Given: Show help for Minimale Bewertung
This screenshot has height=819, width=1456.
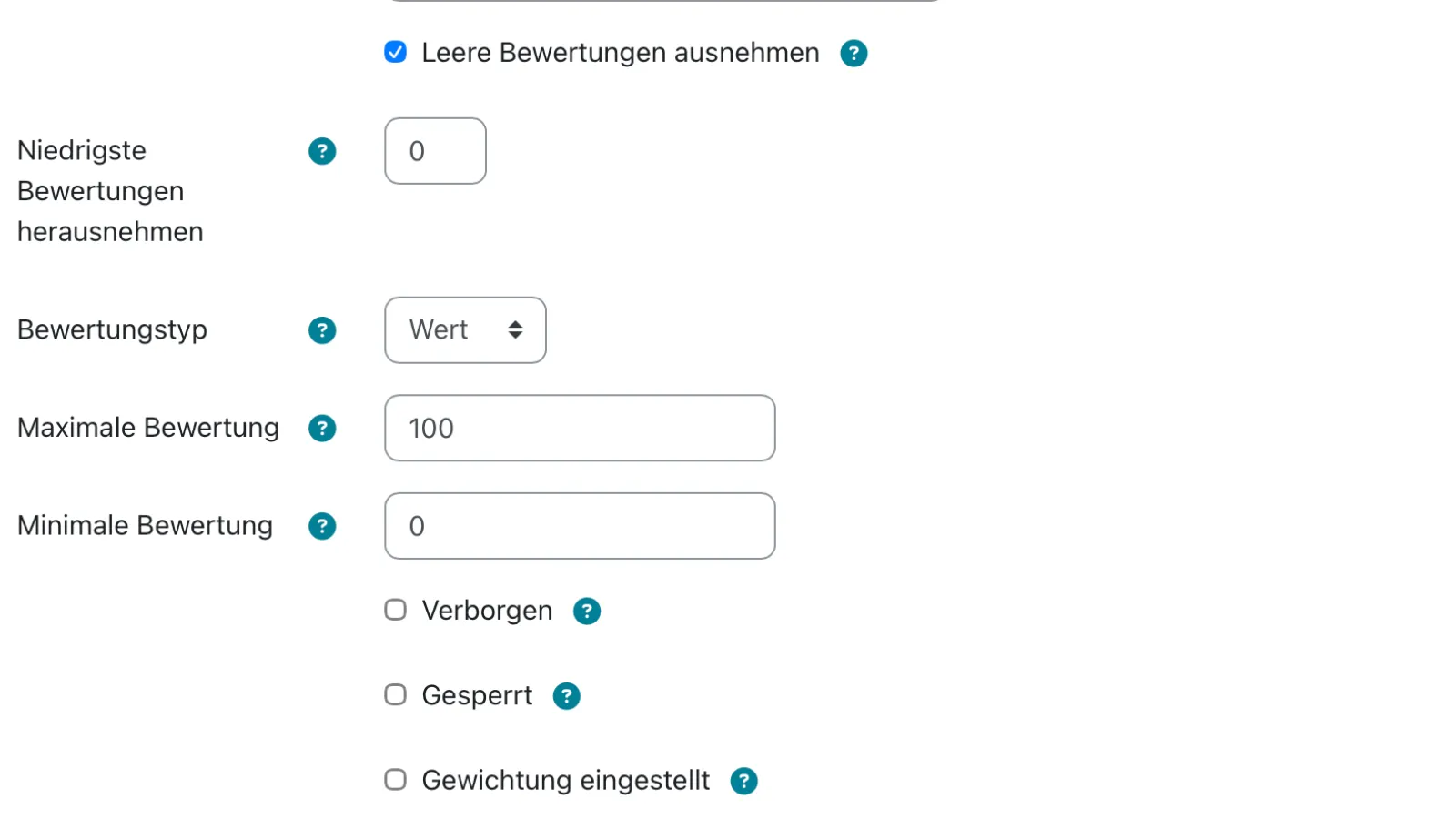Looking at the screenshot, I should coord(322,525).
